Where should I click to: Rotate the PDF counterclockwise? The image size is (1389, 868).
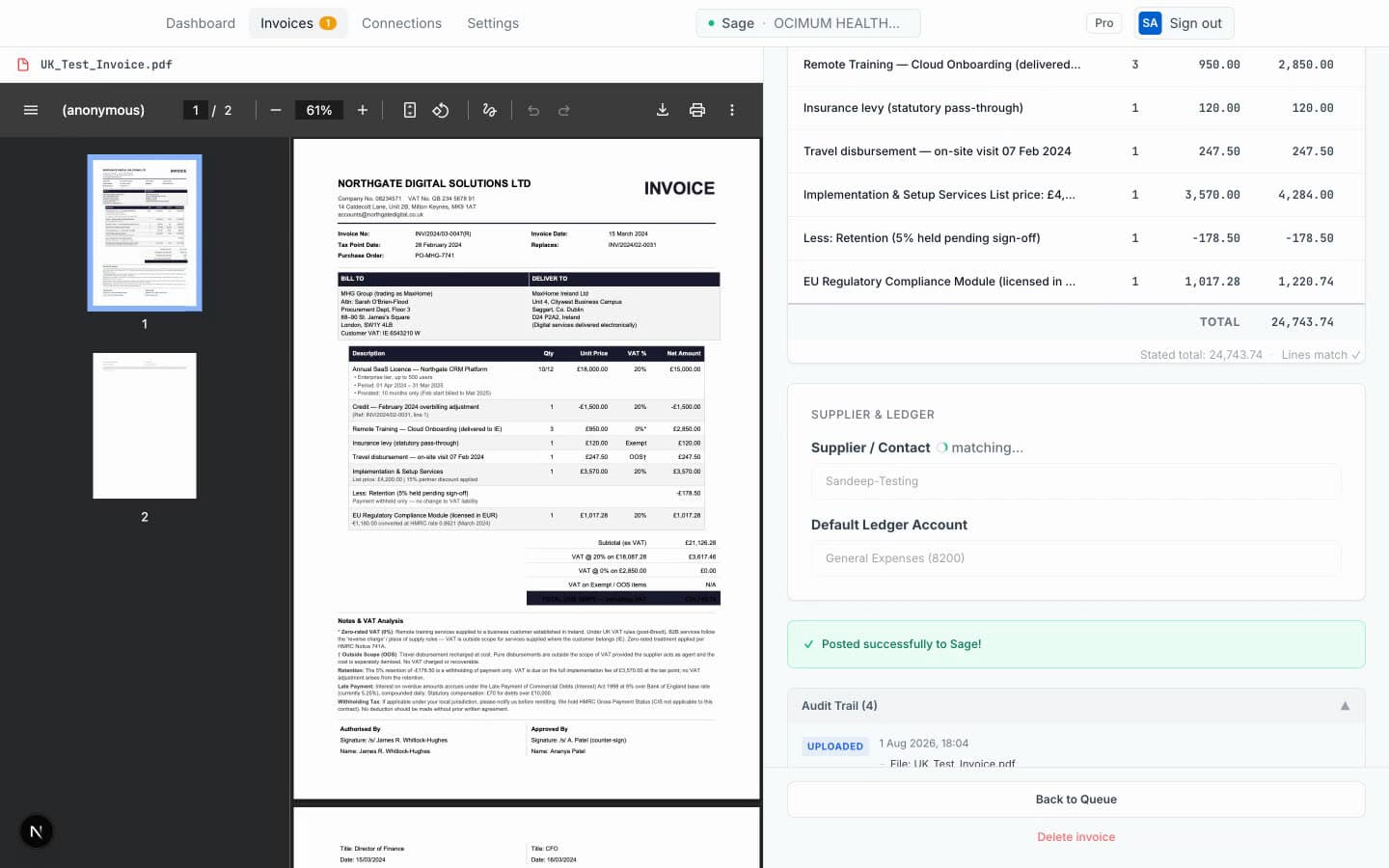pyautogui.click(x=441, y=110)
